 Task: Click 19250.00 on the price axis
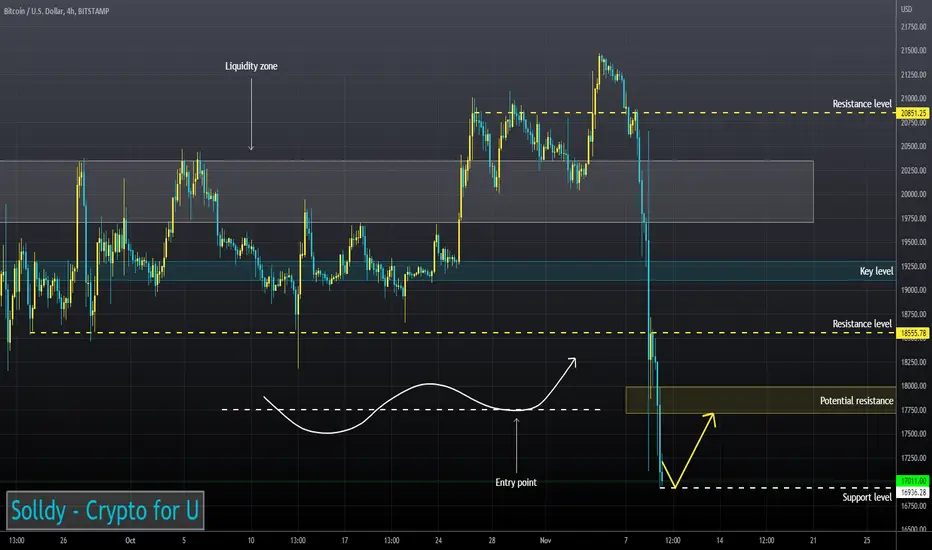point(914,266)
